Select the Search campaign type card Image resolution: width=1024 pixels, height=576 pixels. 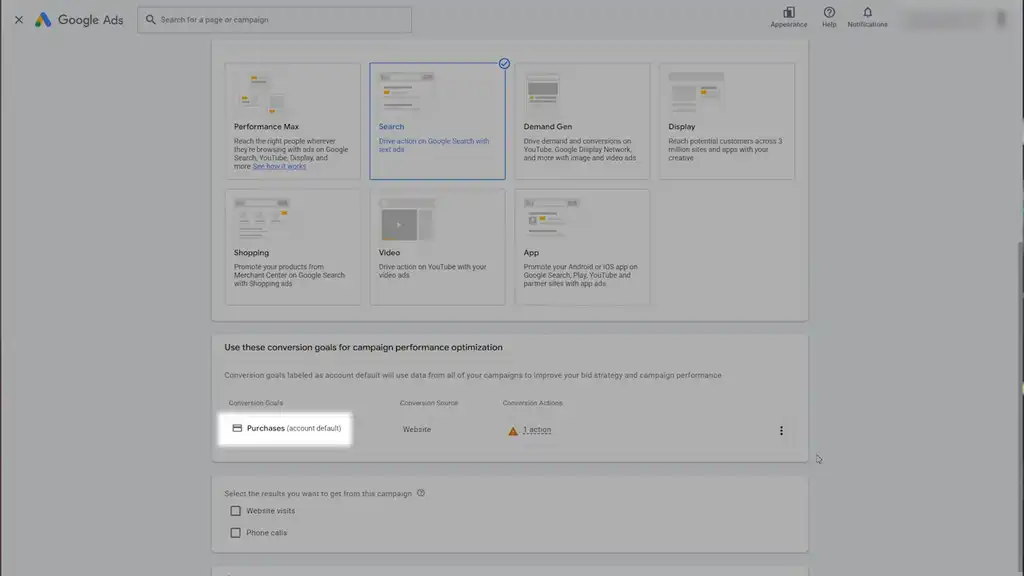click(x=438, y=121)
